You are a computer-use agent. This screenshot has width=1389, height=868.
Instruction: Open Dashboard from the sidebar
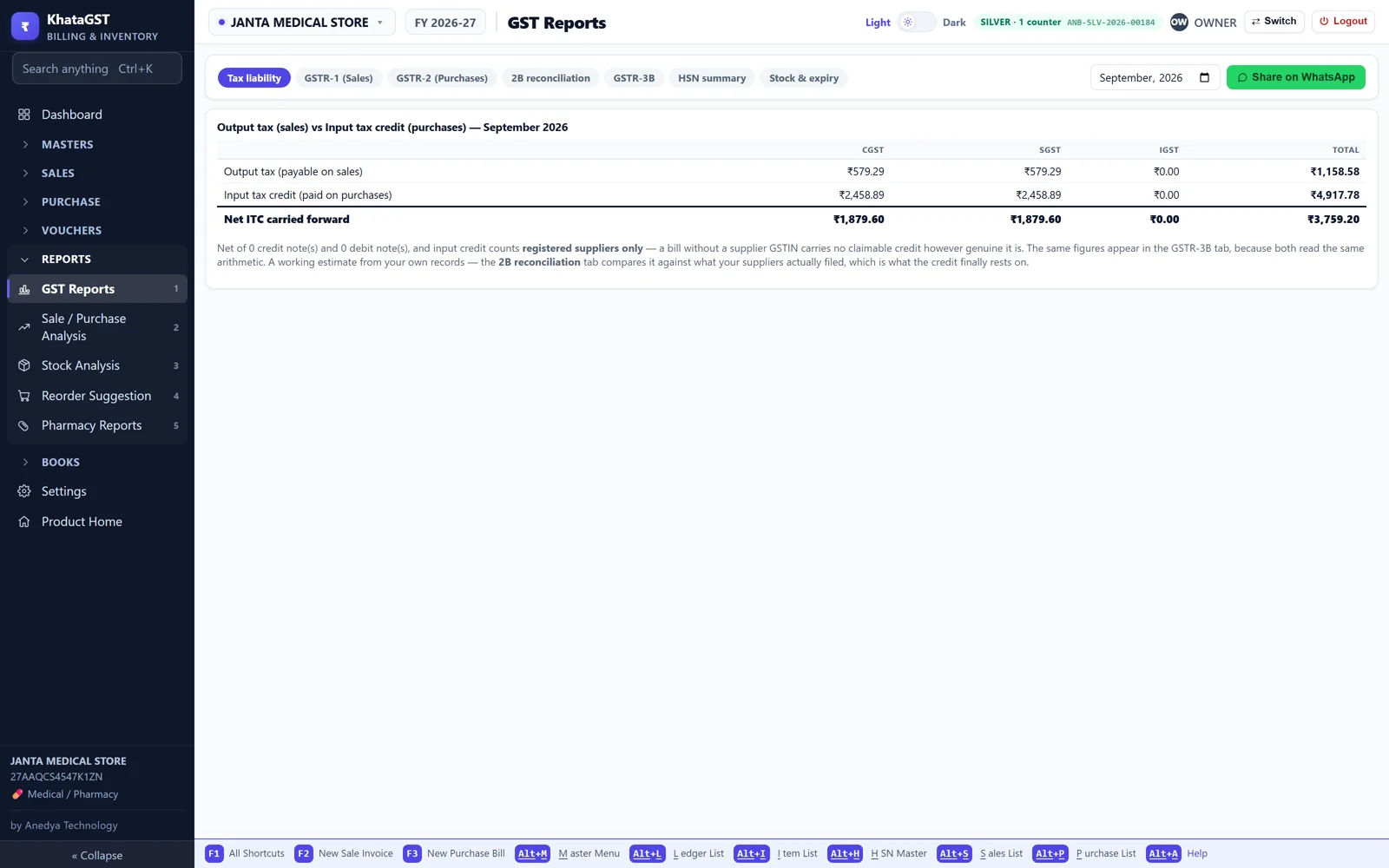[x=97, y=115]
